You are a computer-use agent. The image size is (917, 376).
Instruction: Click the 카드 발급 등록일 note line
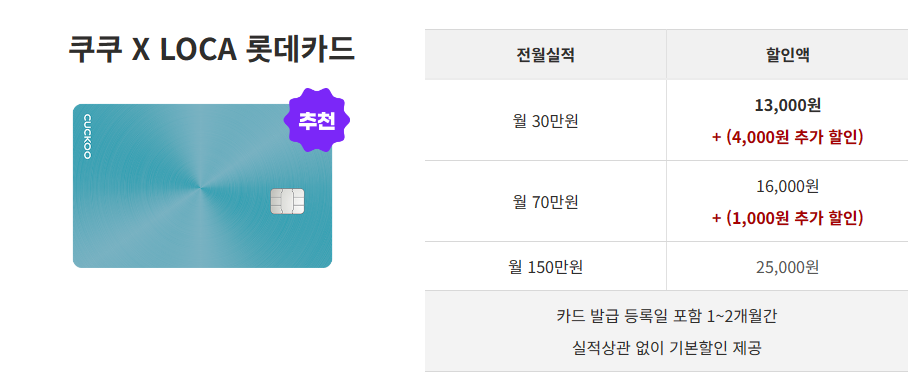pos(666,316)
